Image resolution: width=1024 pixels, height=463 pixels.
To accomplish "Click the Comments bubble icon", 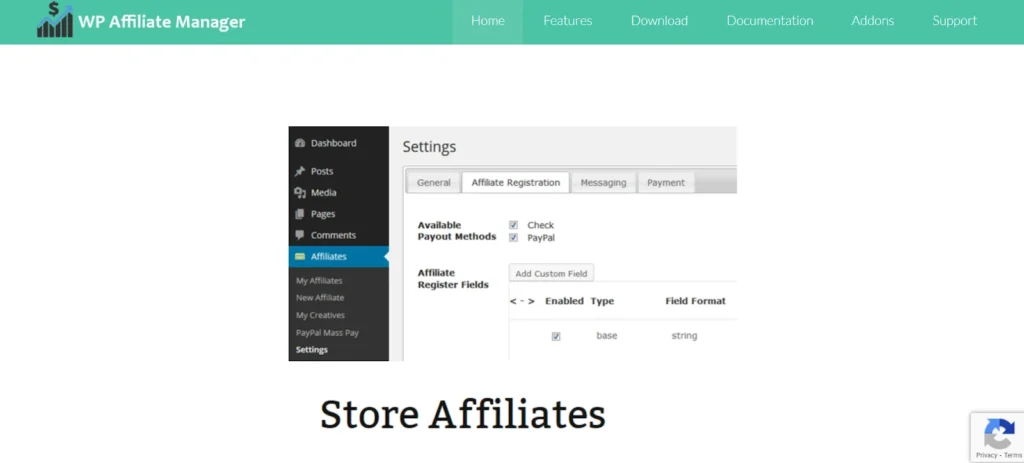I will click(x=300, y=235).
